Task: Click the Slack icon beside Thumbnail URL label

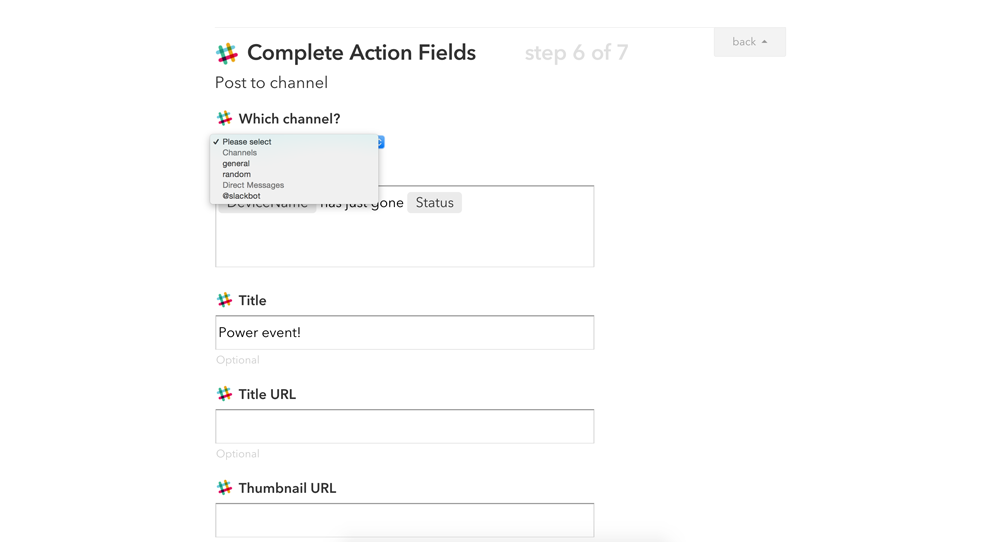Action: click(224, 488)
